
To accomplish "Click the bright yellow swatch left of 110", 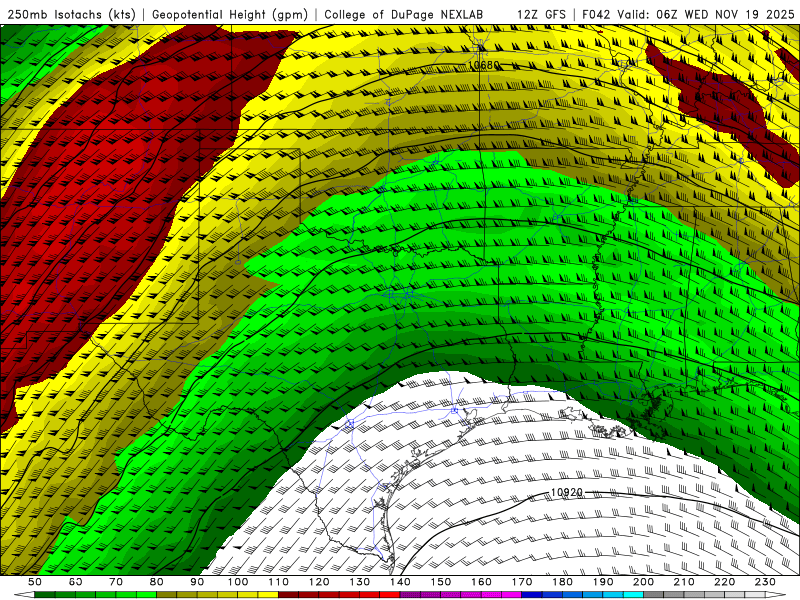I will [x=268, y=595].
